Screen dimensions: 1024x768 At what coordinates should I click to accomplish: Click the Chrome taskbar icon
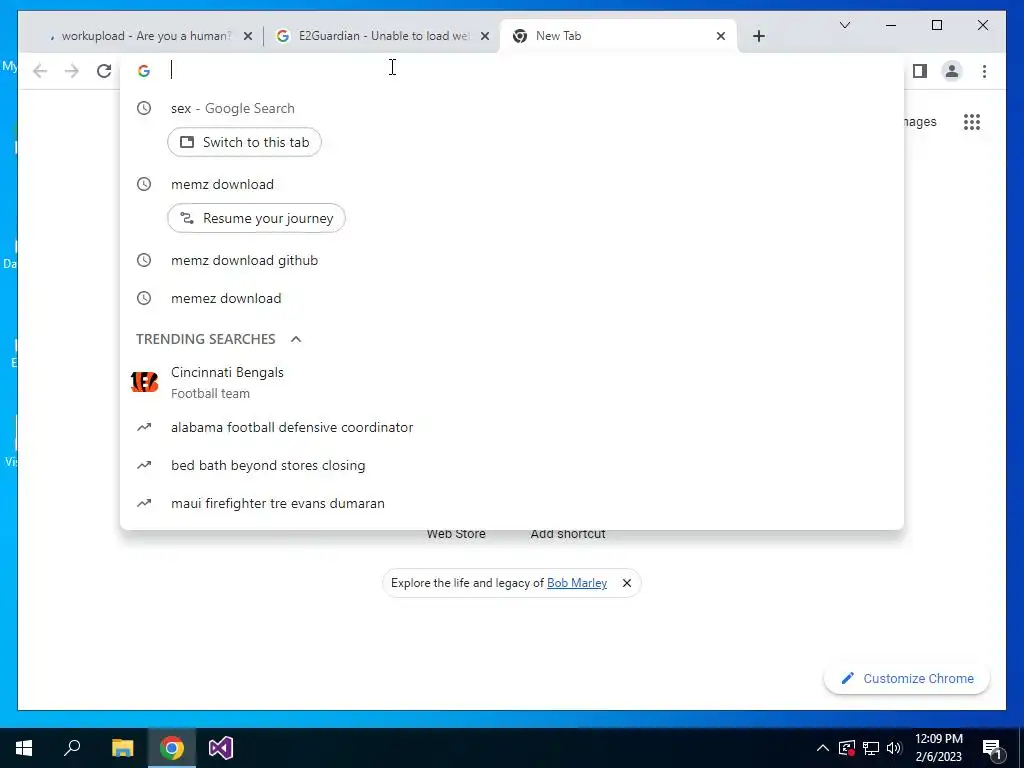coord(172,748)
